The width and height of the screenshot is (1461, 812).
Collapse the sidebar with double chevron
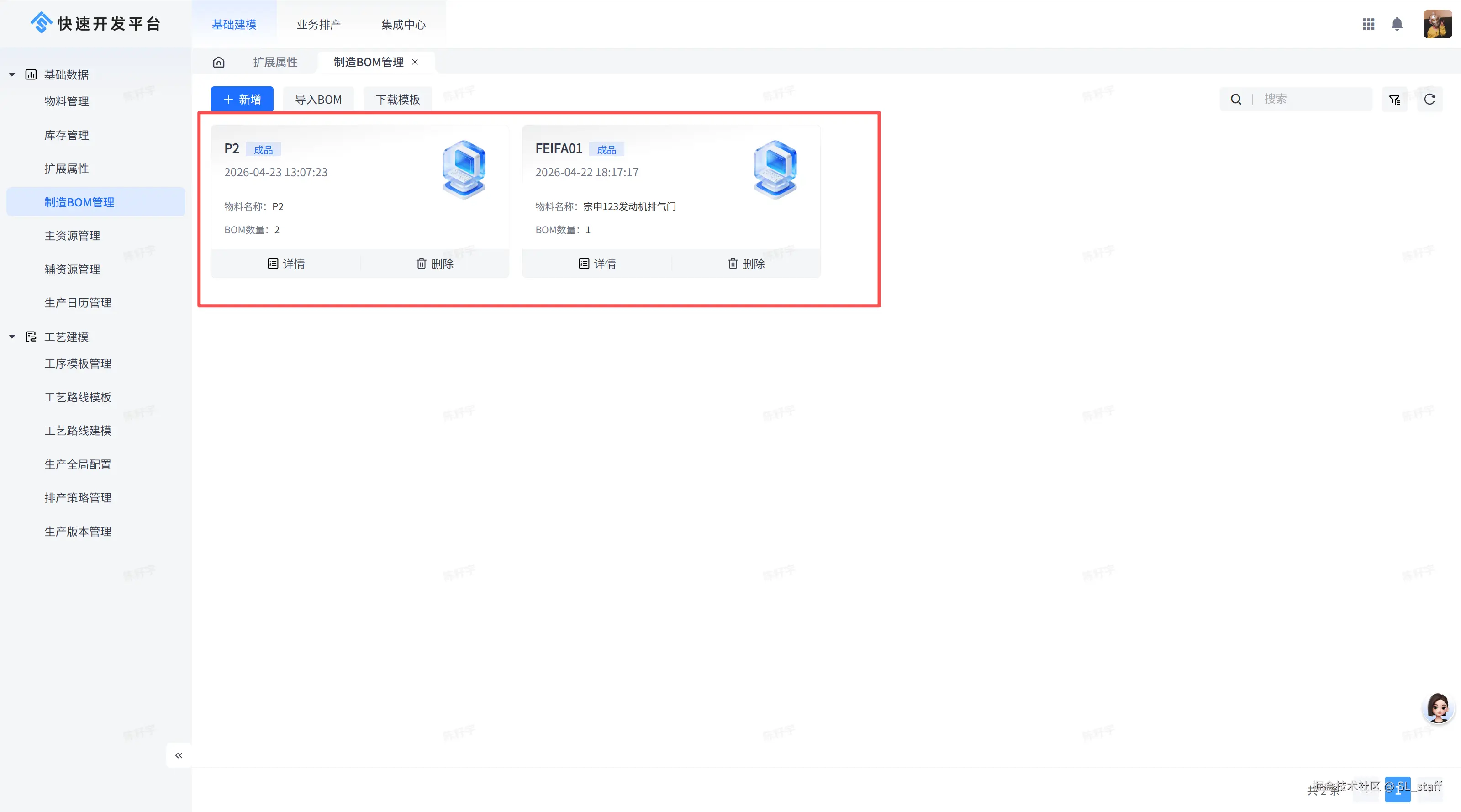point(179,755)
